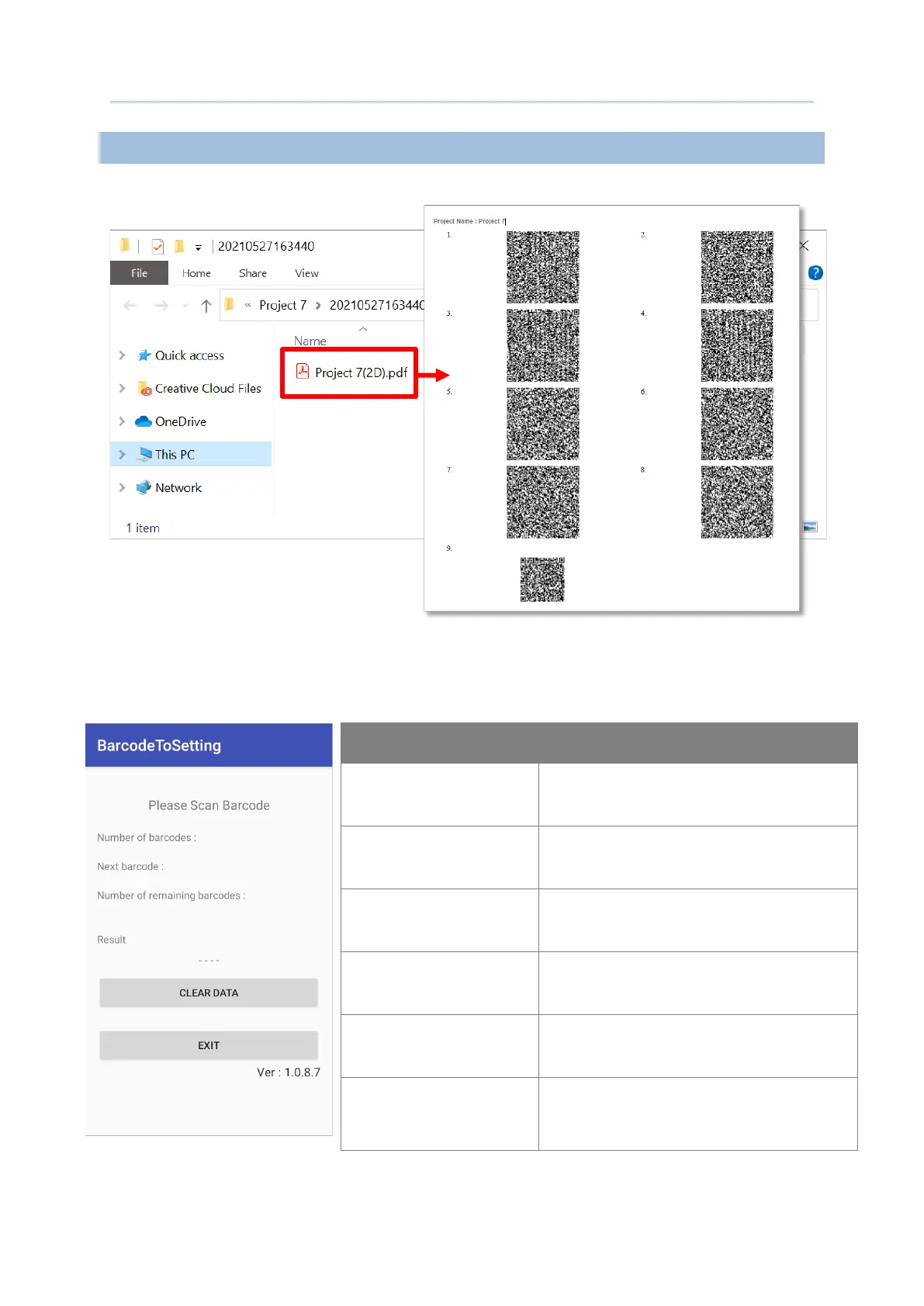Viewport: 924px width, 1306px height.
Task: Click the 'Project Name : Project 7' heading
Action: (469, 221)
